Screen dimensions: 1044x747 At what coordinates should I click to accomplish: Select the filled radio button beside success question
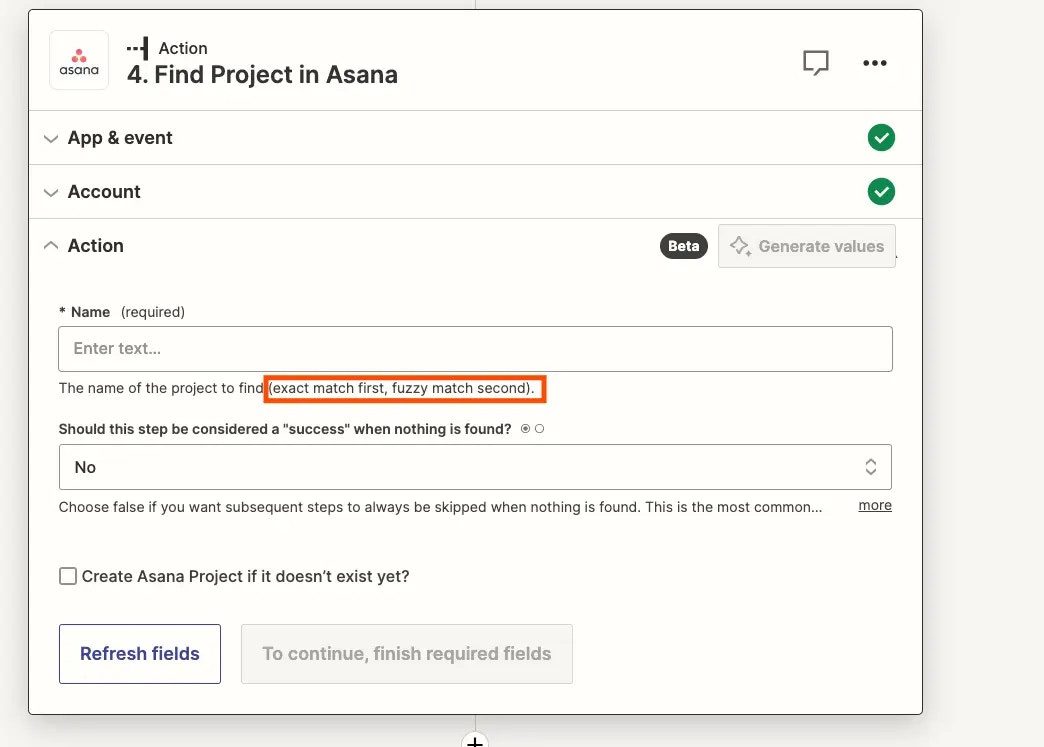pyautogui.click(x=525, y=429)
